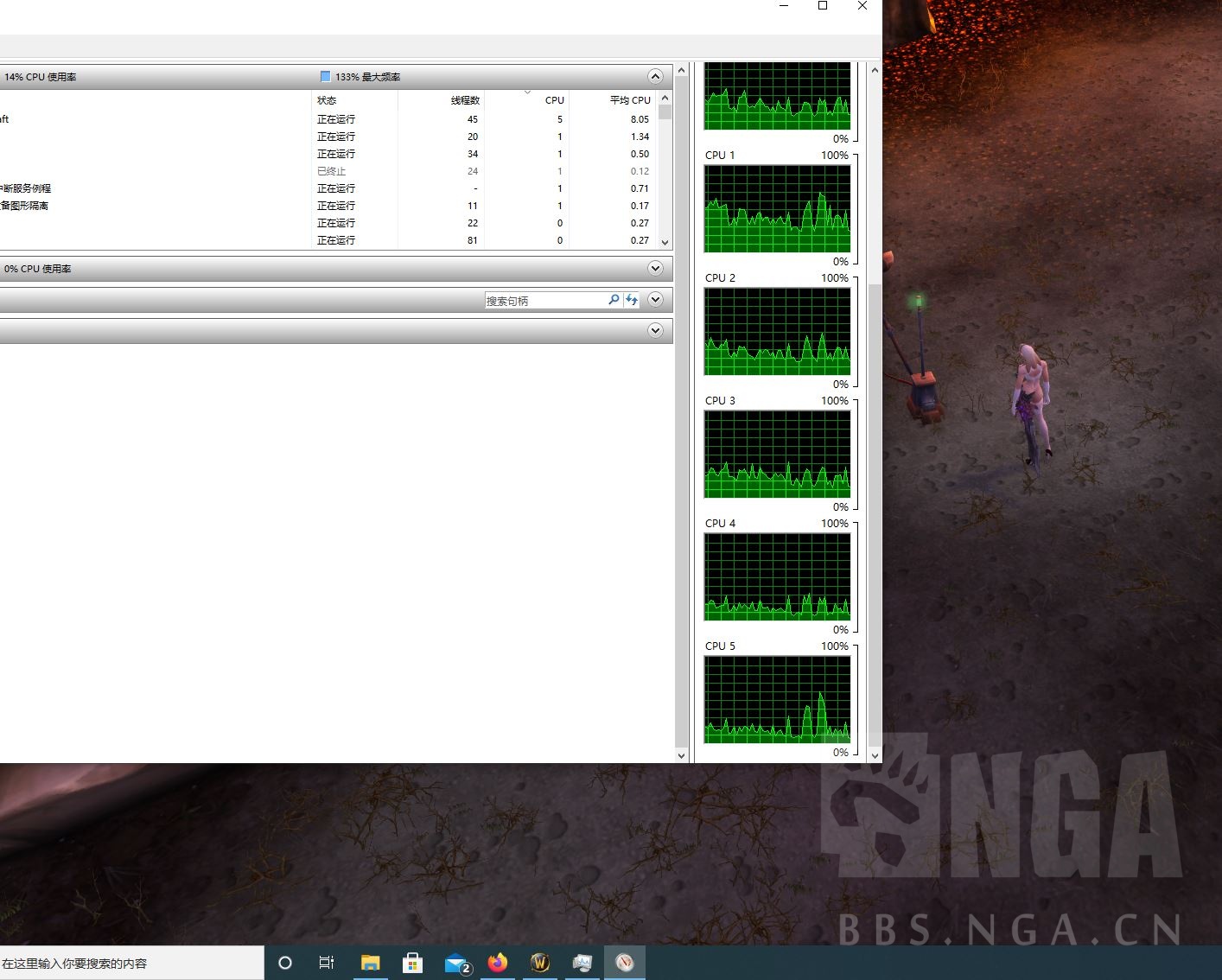Click the Cortana circle icon
Viewport: 1222px width, 980px height.
pos(285,963)
